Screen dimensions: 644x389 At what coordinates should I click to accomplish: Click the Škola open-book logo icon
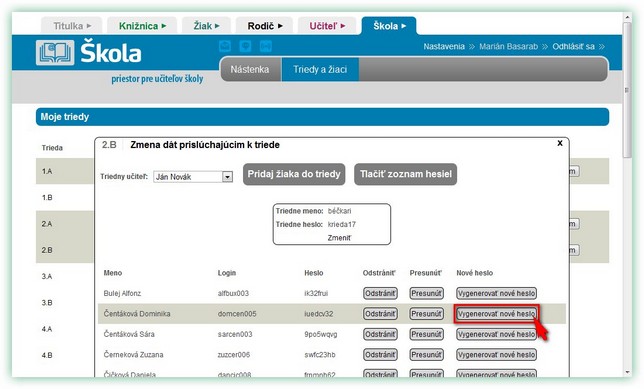[55, 53]
